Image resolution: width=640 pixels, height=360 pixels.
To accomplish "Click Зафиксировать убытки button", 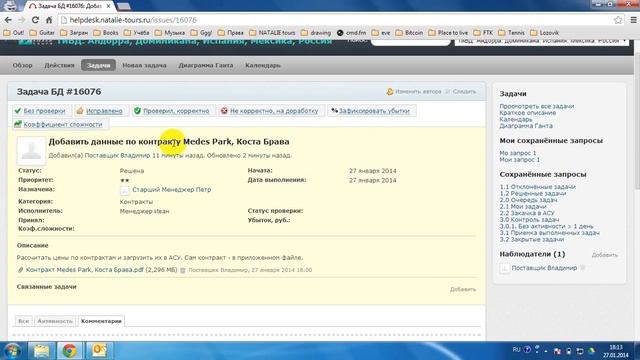I will click(371, 111).
